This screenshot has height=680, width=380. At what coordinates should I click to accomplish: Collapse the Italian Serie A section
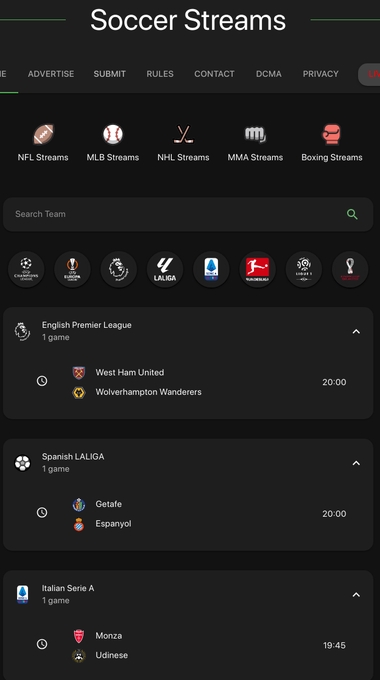click(x=356, y=595)
